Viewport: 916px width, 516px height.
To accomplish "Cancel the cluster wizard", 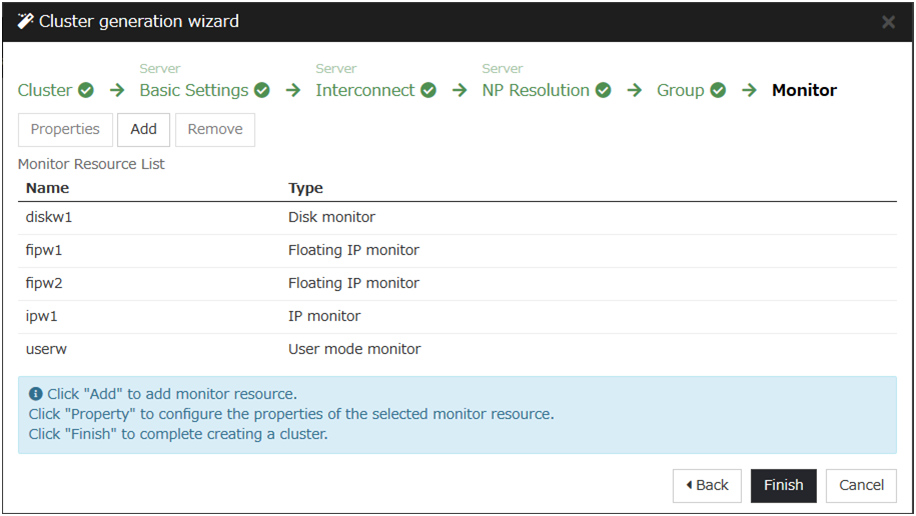I will point(861,485).
